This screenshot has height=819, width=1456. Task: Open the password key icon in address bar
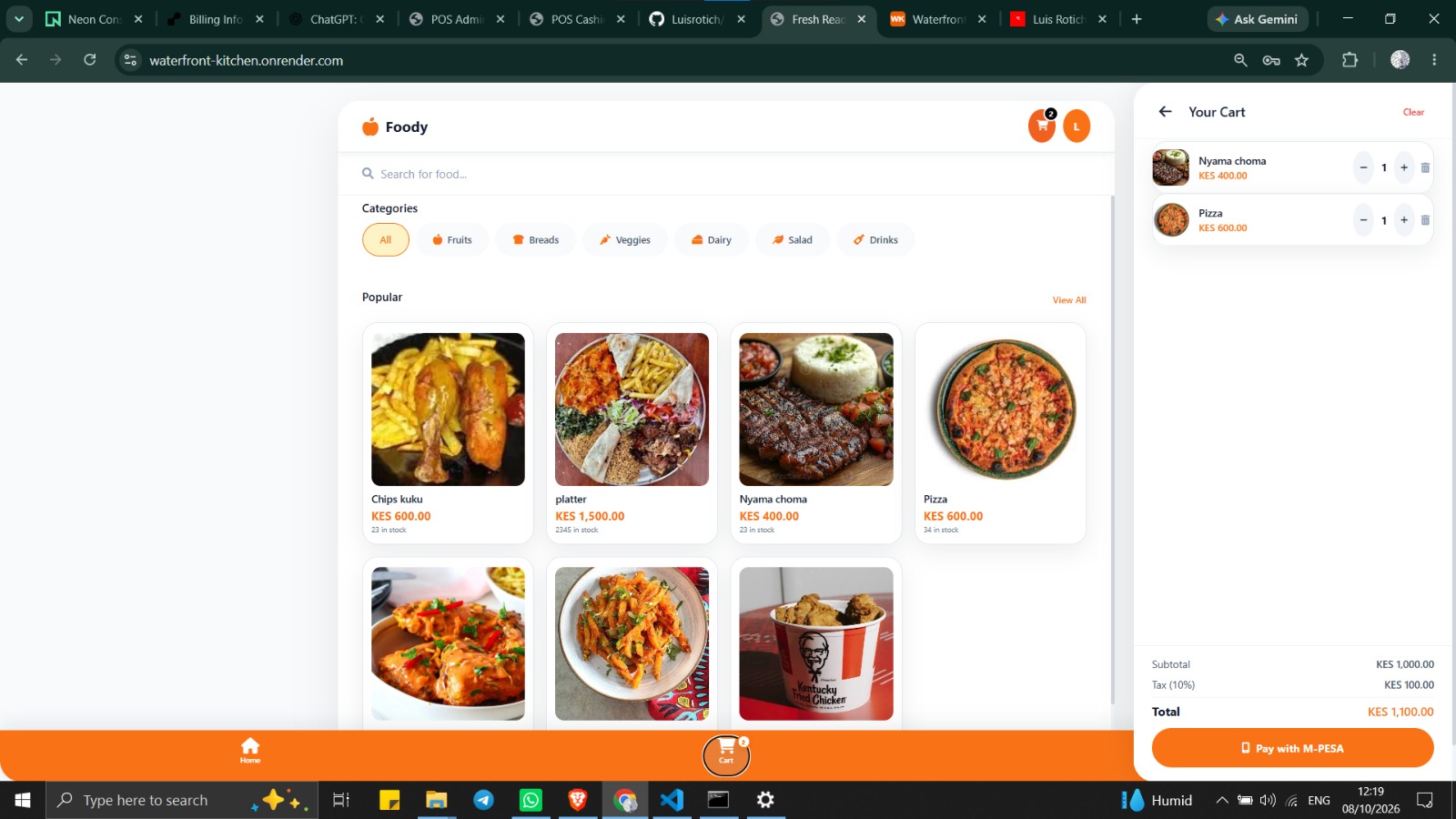coord(1271,60)
